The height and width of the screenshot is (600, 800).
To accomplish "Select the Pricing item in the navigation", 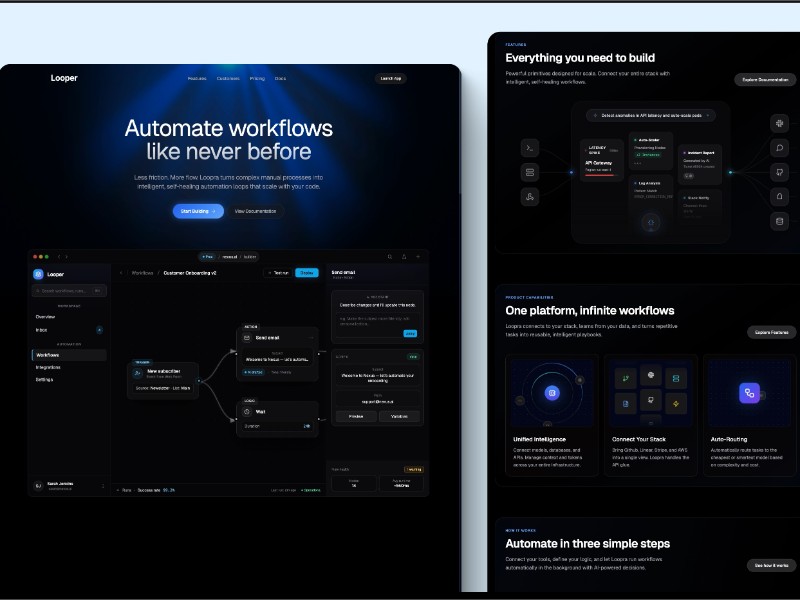I will tap(257, 78).
